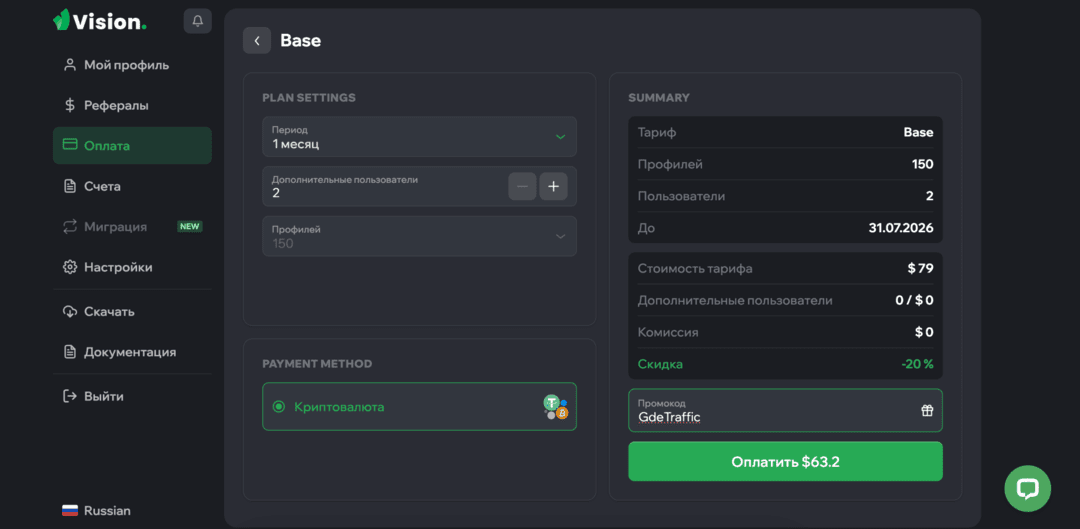Screen dimensions: 1080x529
Task: Click the Промокод input field
Action: (x=785, y=411)
